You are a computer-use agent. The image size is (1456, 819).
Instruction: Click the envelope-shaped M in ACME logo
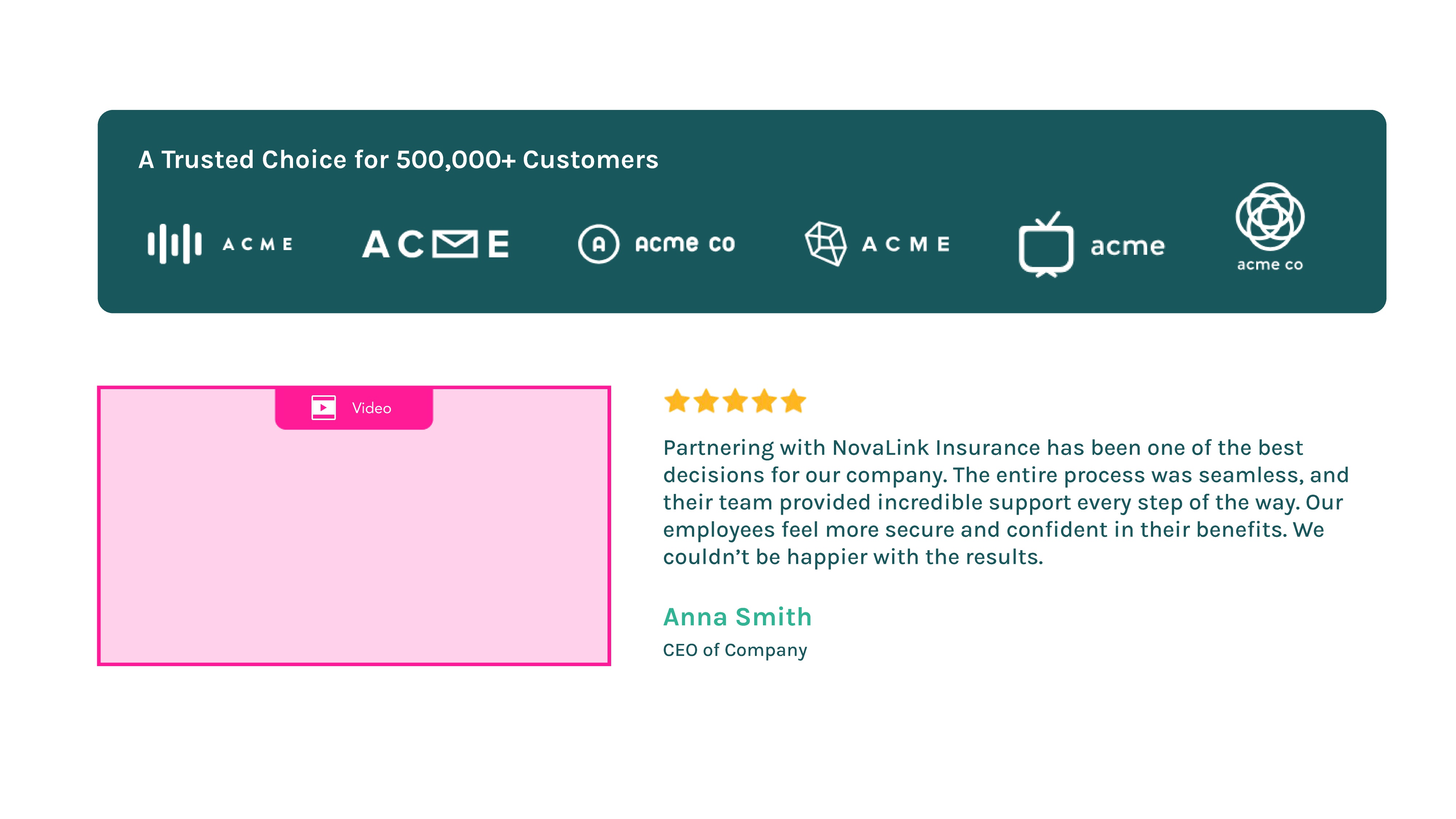click(x=455, y=244)
